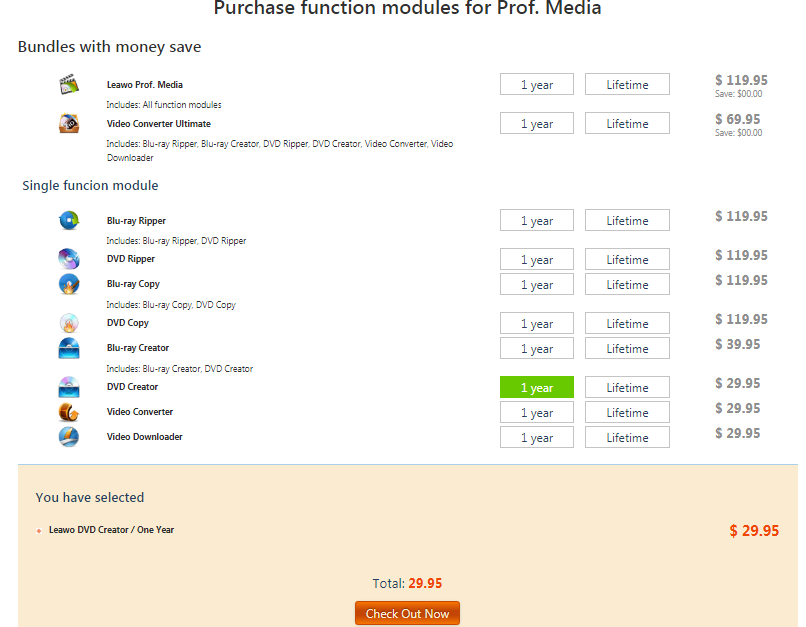This screenshot has width=806, height=627.
Task: Click 'Includes: Blu-ray Copy, DVD Copy' text
Action: pyautogui.click(x=171, y=305)
